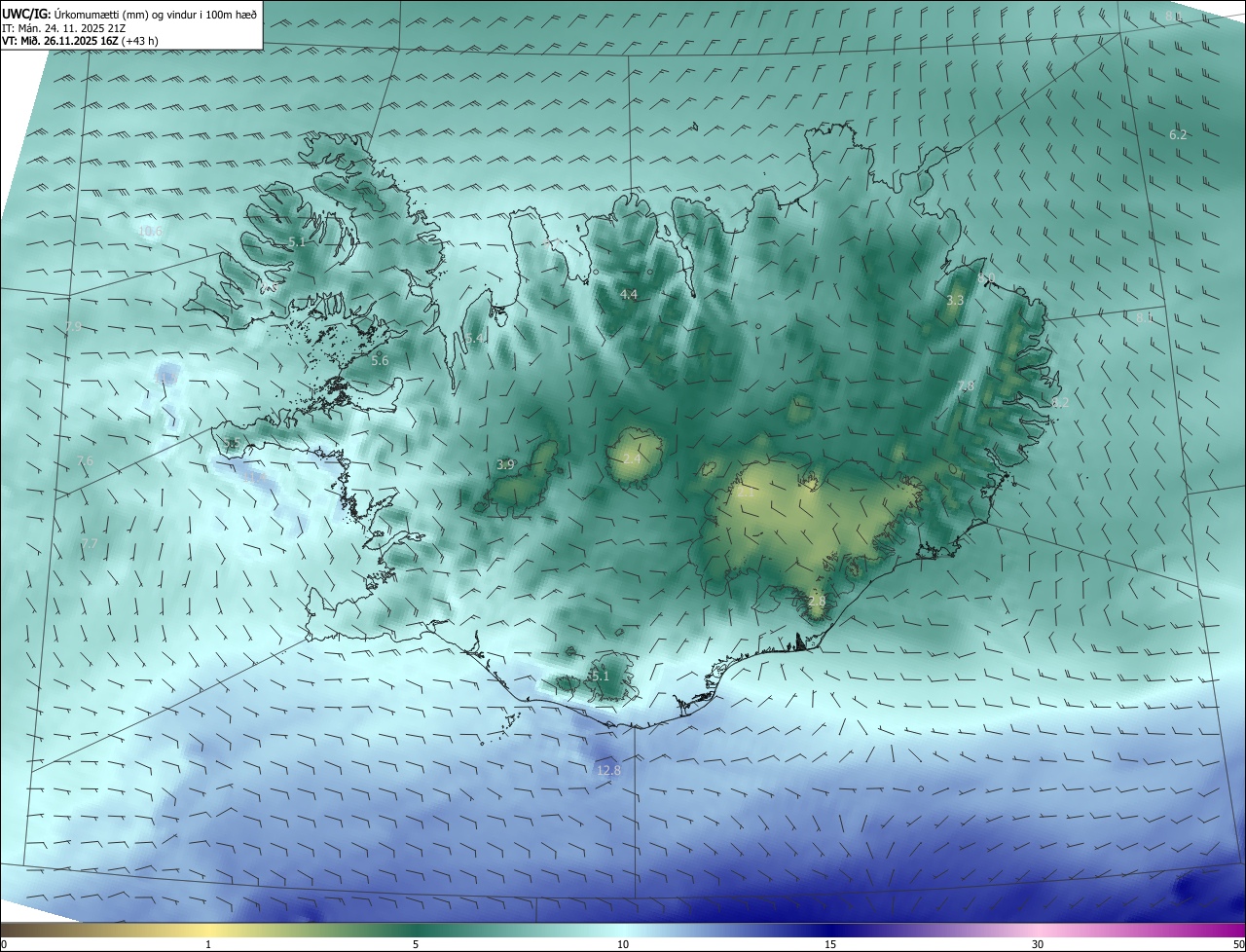The height and width of the screenshot is (952, 1246).
Task: Click the 2.4 value on Hofsjökull glacier
Action: 632,458
